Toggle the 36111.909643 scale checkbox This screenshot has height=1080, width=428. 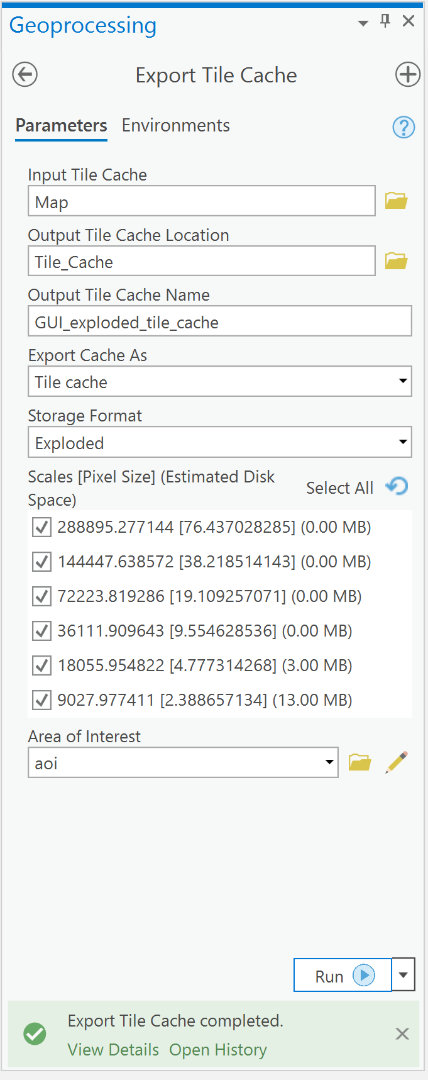tap(42, 631)
